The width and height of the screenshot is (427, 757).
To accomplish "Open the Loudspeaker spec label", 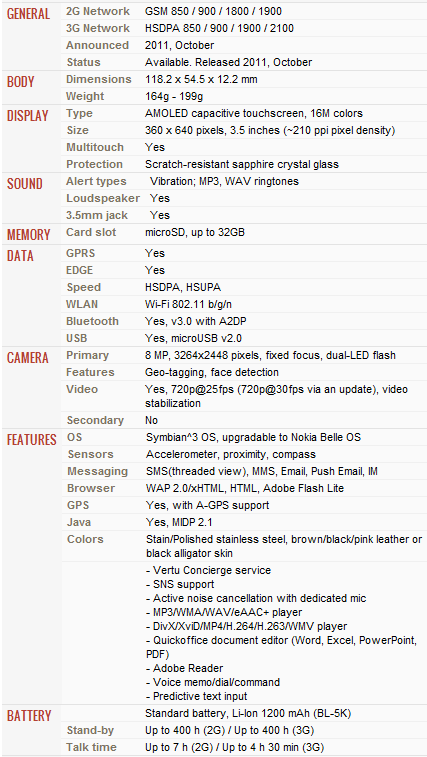I will [103, 198].
